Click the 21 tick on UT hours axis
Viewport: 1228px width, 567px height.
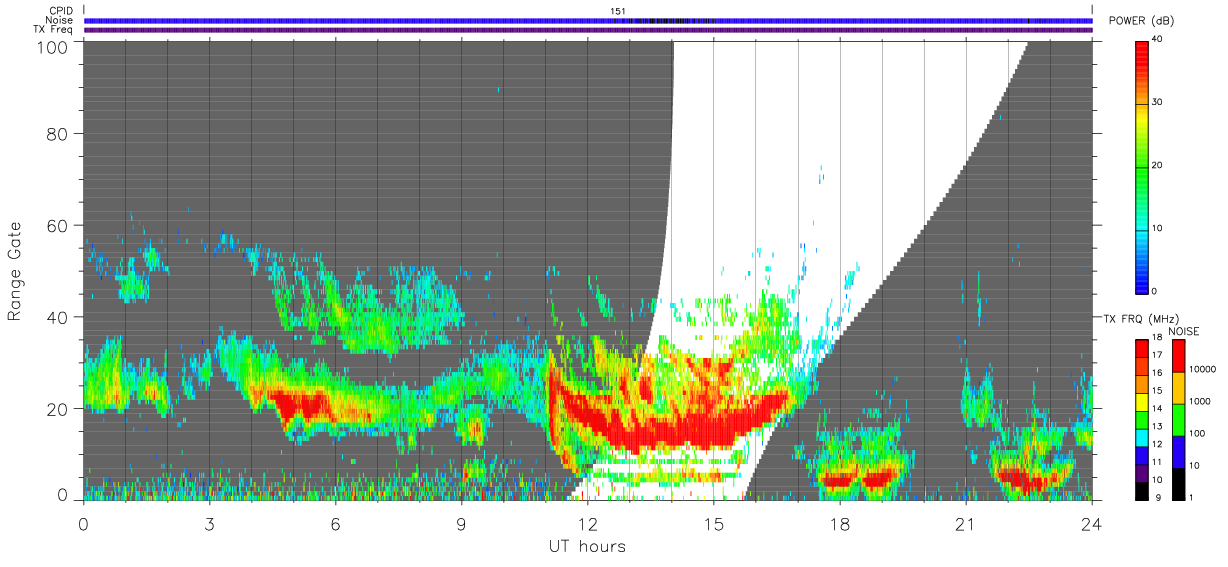point(965,524)
